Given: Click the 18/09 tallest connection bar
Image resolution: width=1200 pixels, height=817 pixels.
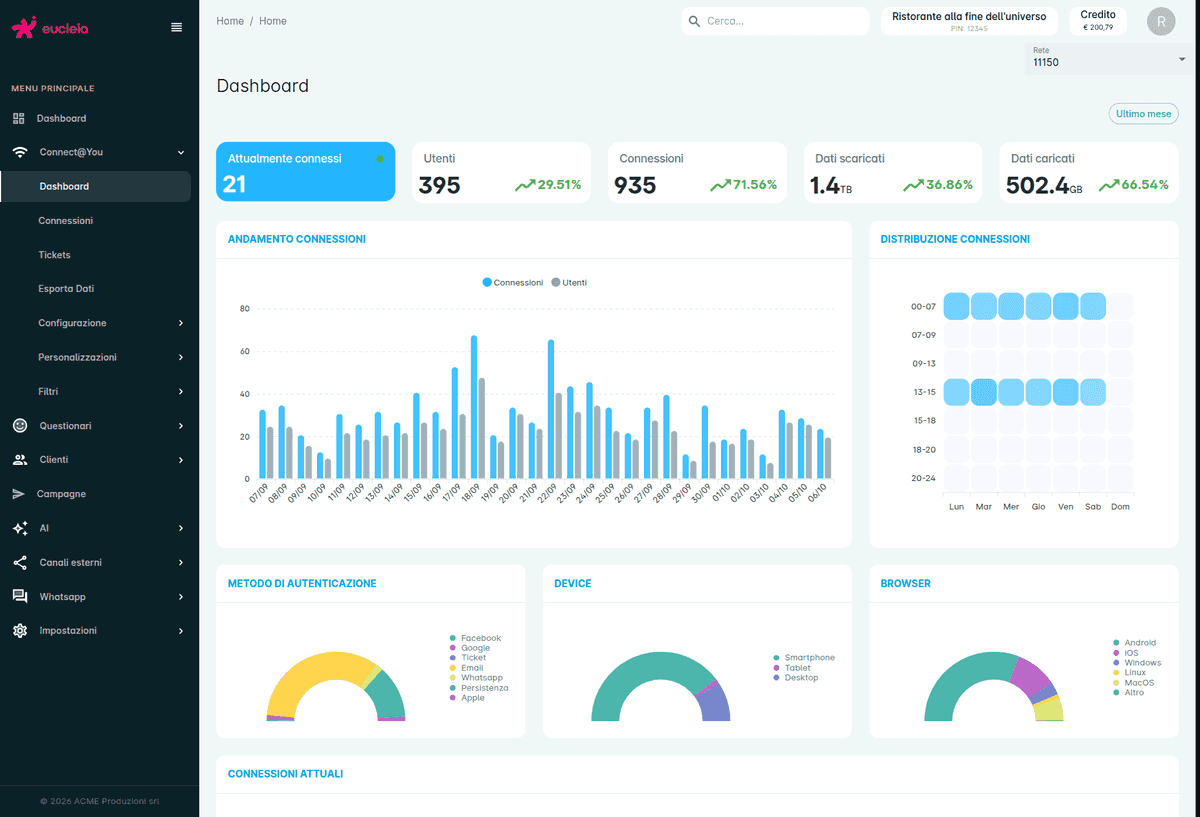Looking at the screenshot, I should tap(474, 408).
